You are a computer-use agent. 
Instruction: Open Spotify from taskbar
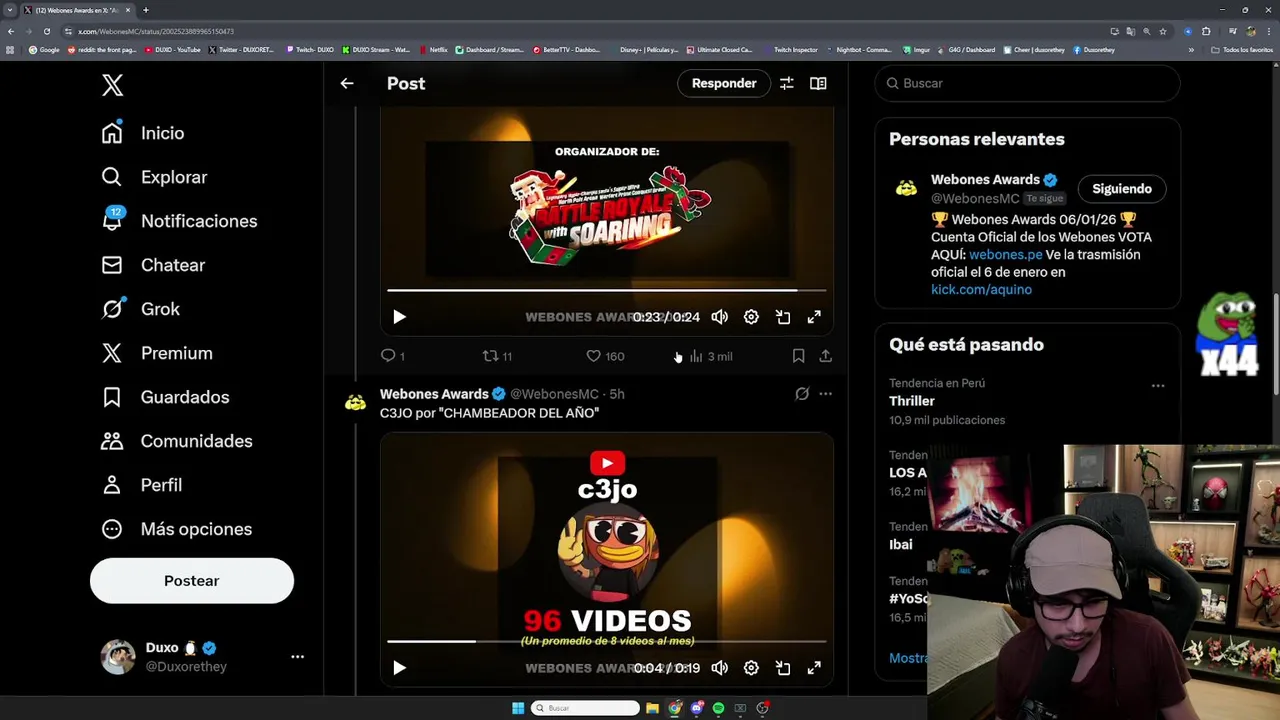pos(718,708)
